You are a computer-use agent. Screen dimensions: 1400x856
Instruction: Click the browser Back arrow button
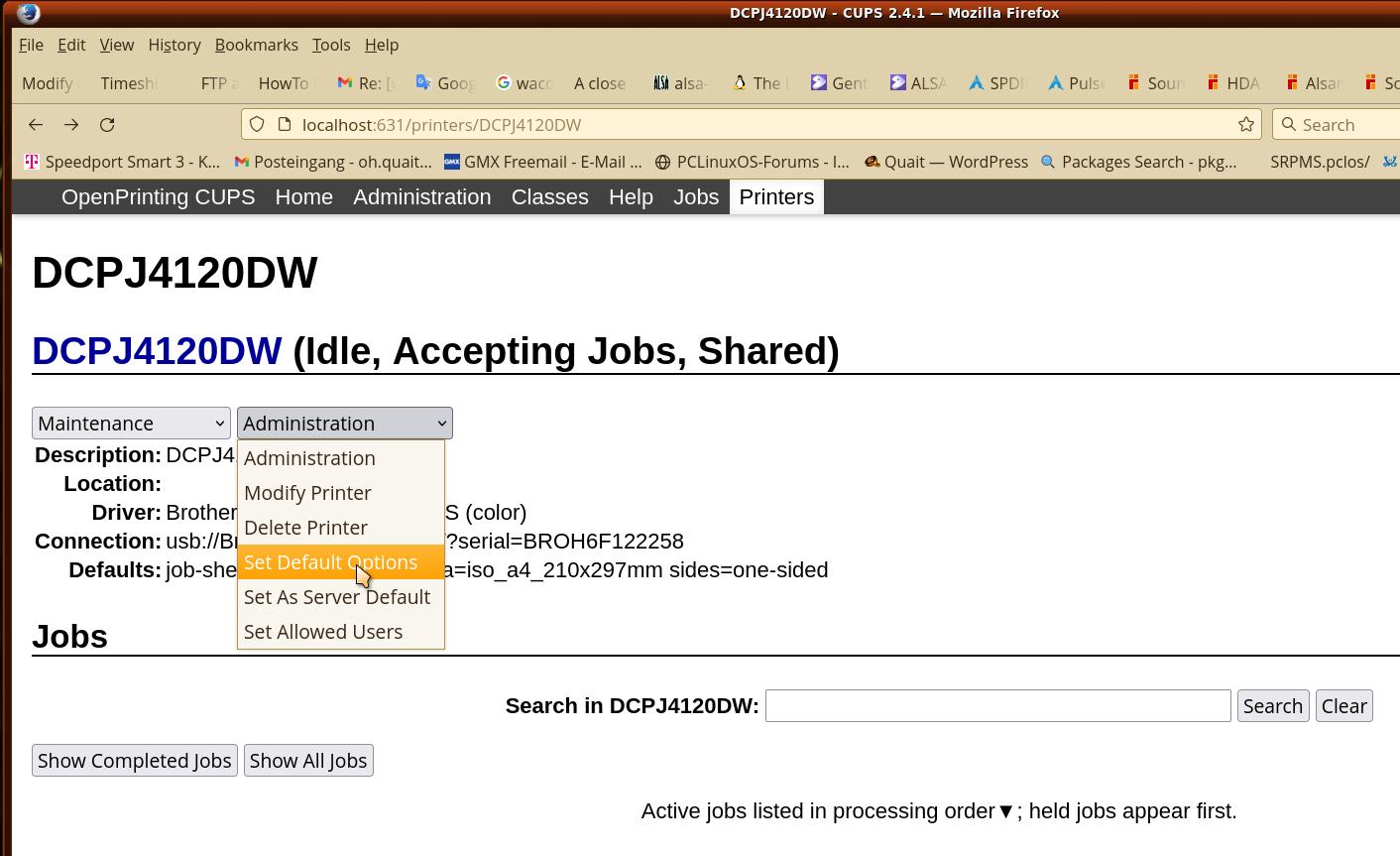click(x=36, y=125)
